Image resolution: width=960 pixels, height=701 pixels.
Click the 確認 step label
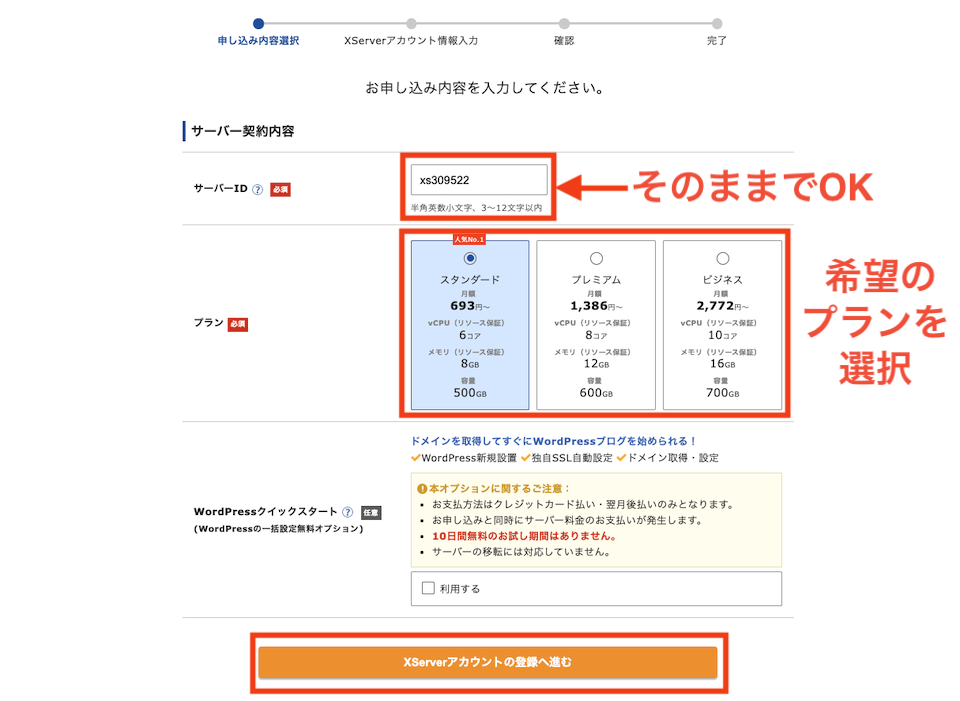[x=564, y=40]
